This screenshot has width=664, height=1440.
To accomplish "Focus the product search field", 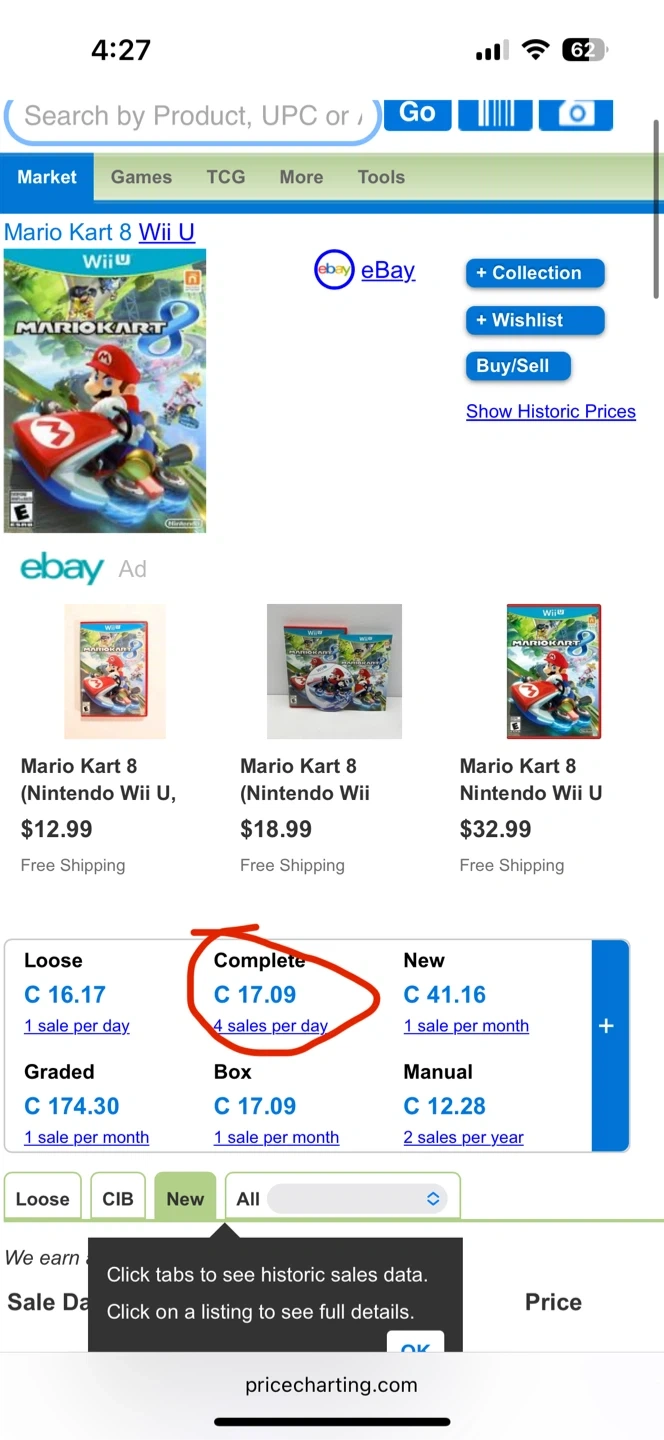I will coord(190,117).
